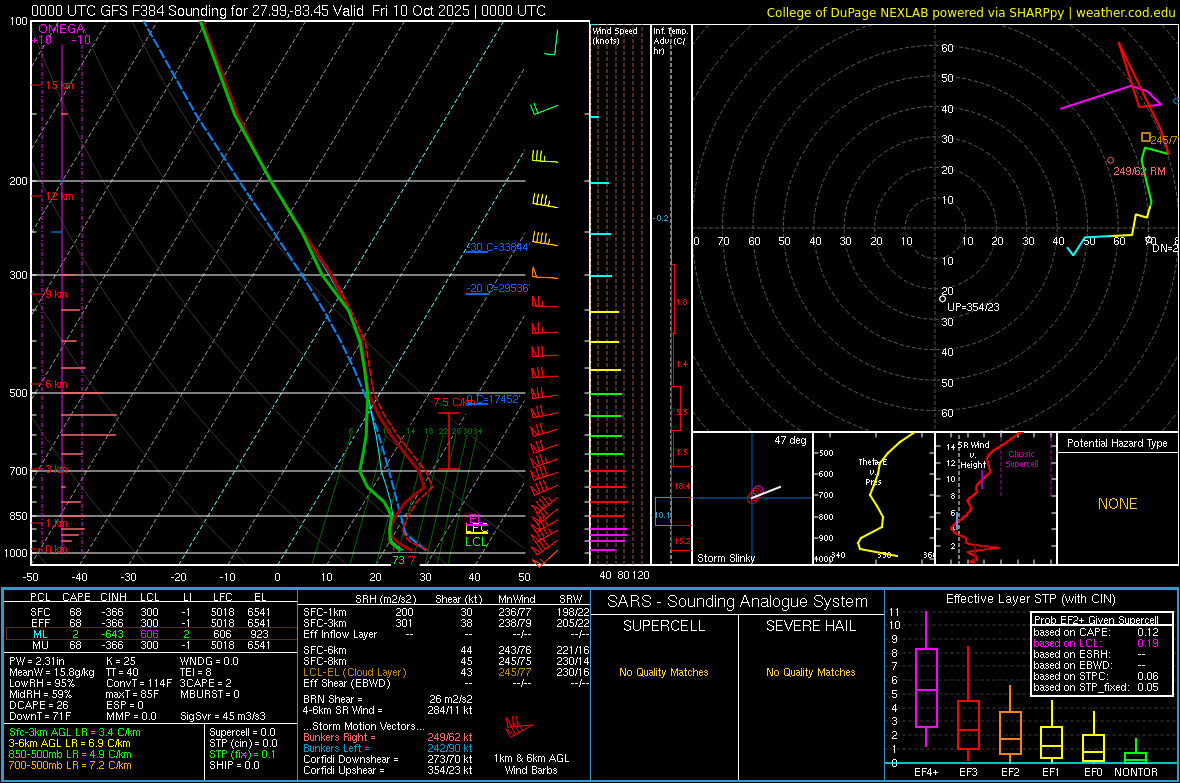Click the based on LCL: 0.19 line
1180x783 pixels.
(x=1096, y=643)
